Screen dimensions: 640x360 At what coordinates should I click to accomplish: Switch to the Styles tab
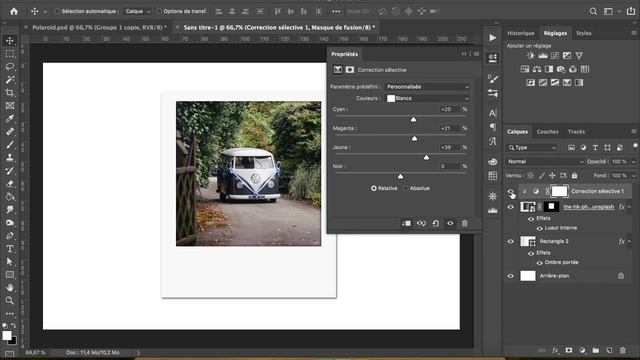pos(584,33)
